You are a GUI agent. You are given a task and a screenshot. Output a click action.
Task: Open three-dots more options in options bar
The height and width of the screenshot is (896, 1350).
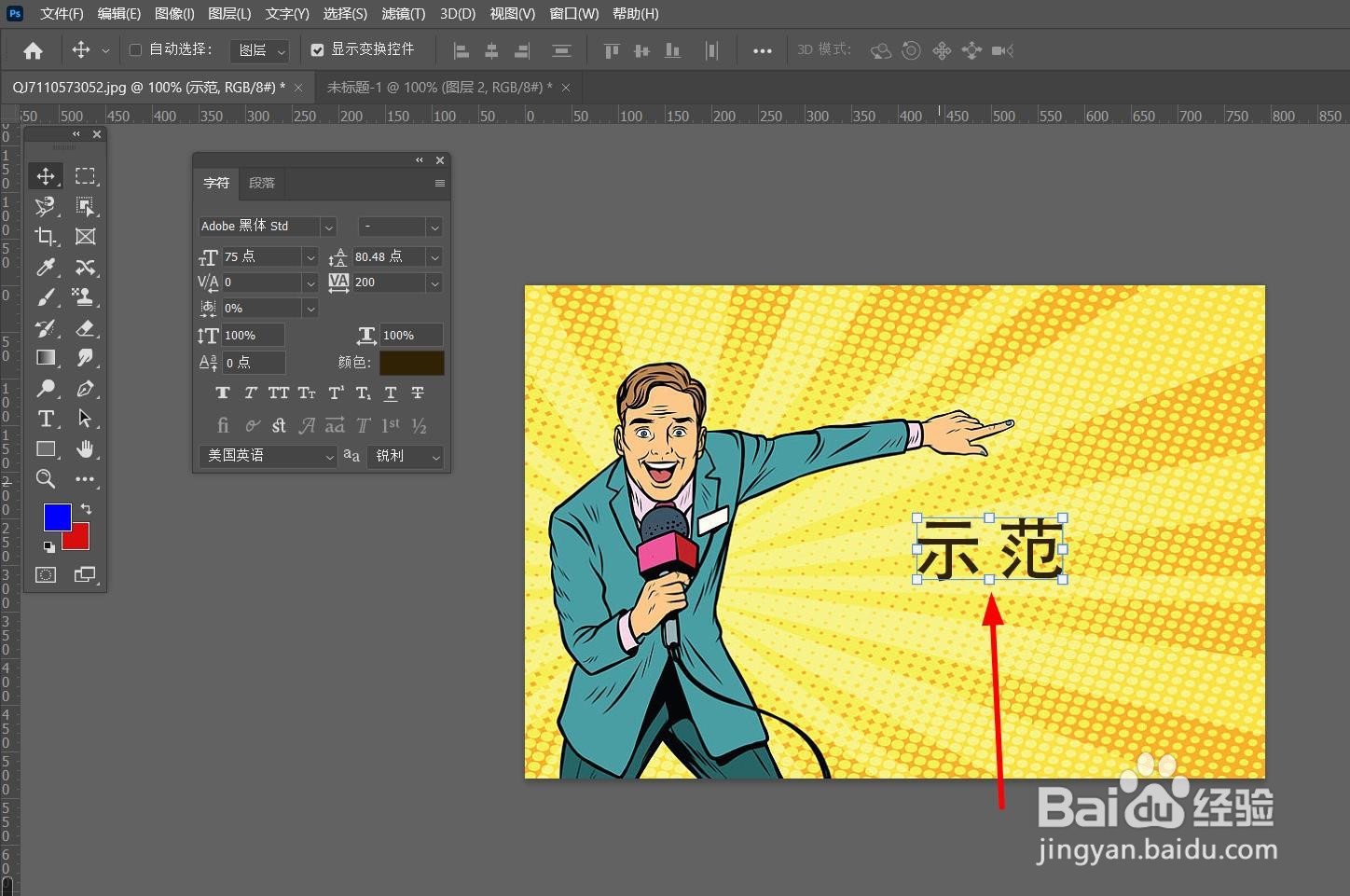[763, 50]
